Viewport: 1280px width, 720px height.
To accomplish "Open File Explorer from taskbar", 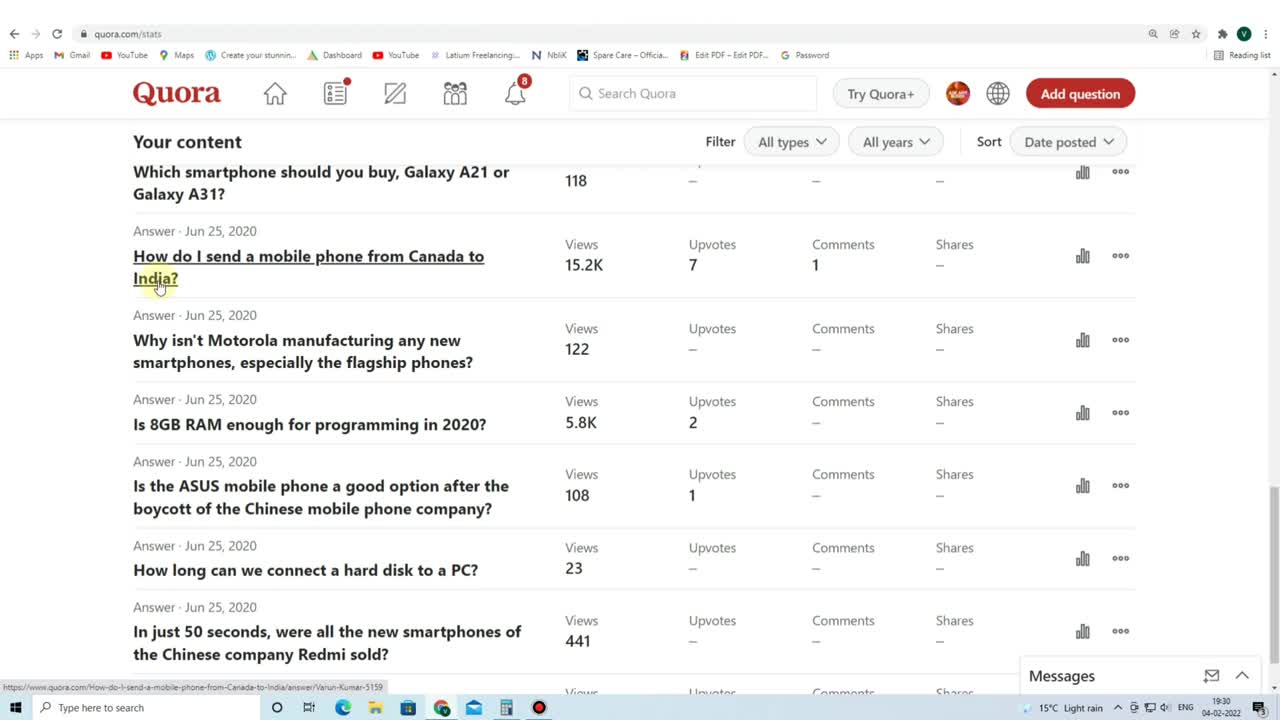I will pos(375,707).
